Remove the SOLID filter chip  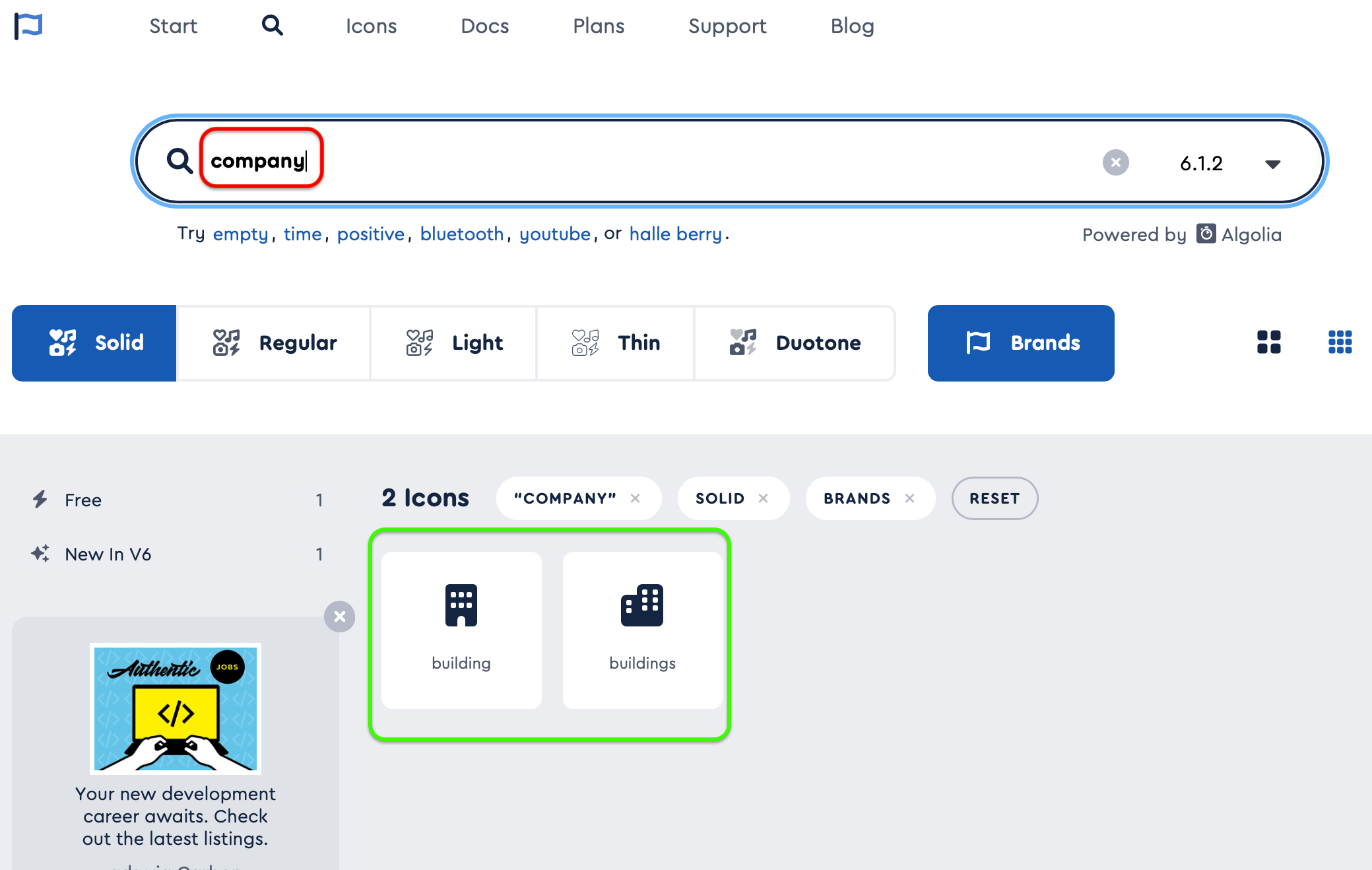[x=763, y=498]
